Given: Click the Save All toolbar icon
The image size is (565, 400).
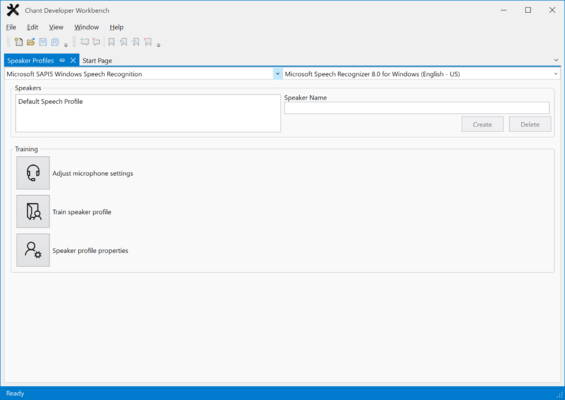Looking at the screenshot, I should (x=55, y=42).
